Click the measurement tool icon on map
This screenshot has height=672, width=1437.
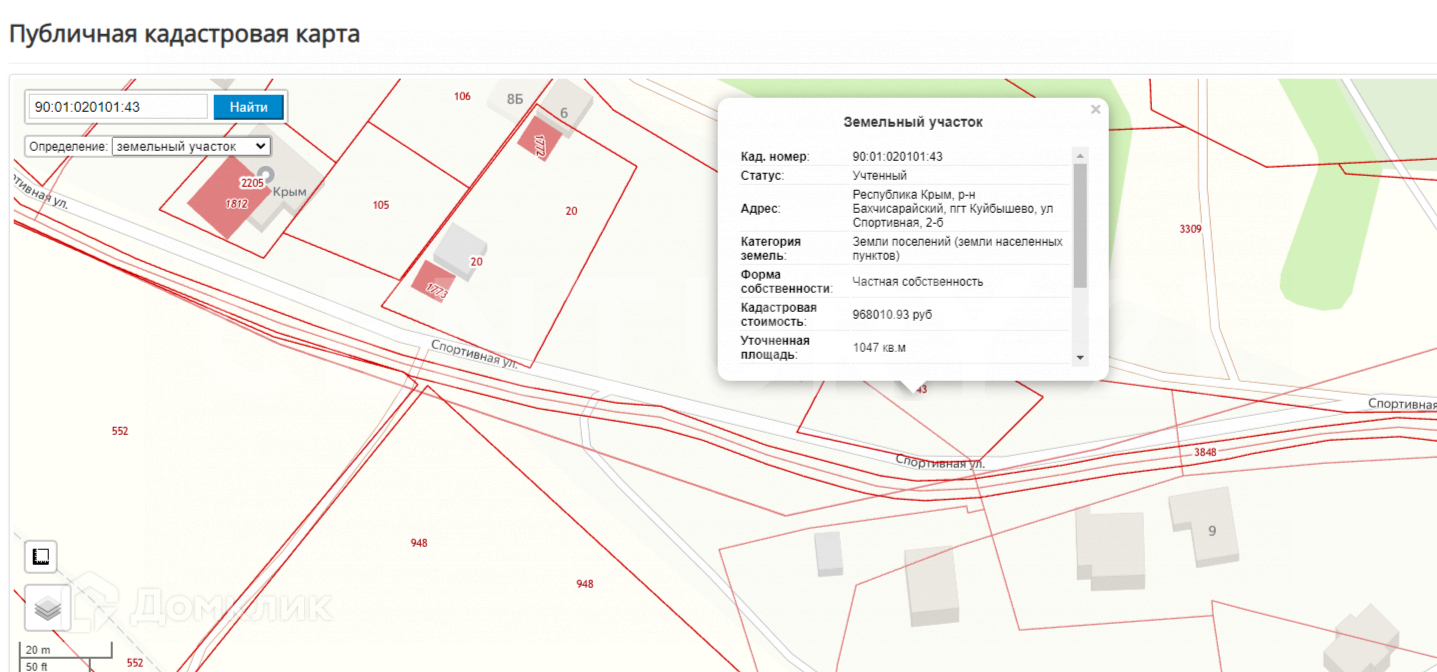[41, 557]
